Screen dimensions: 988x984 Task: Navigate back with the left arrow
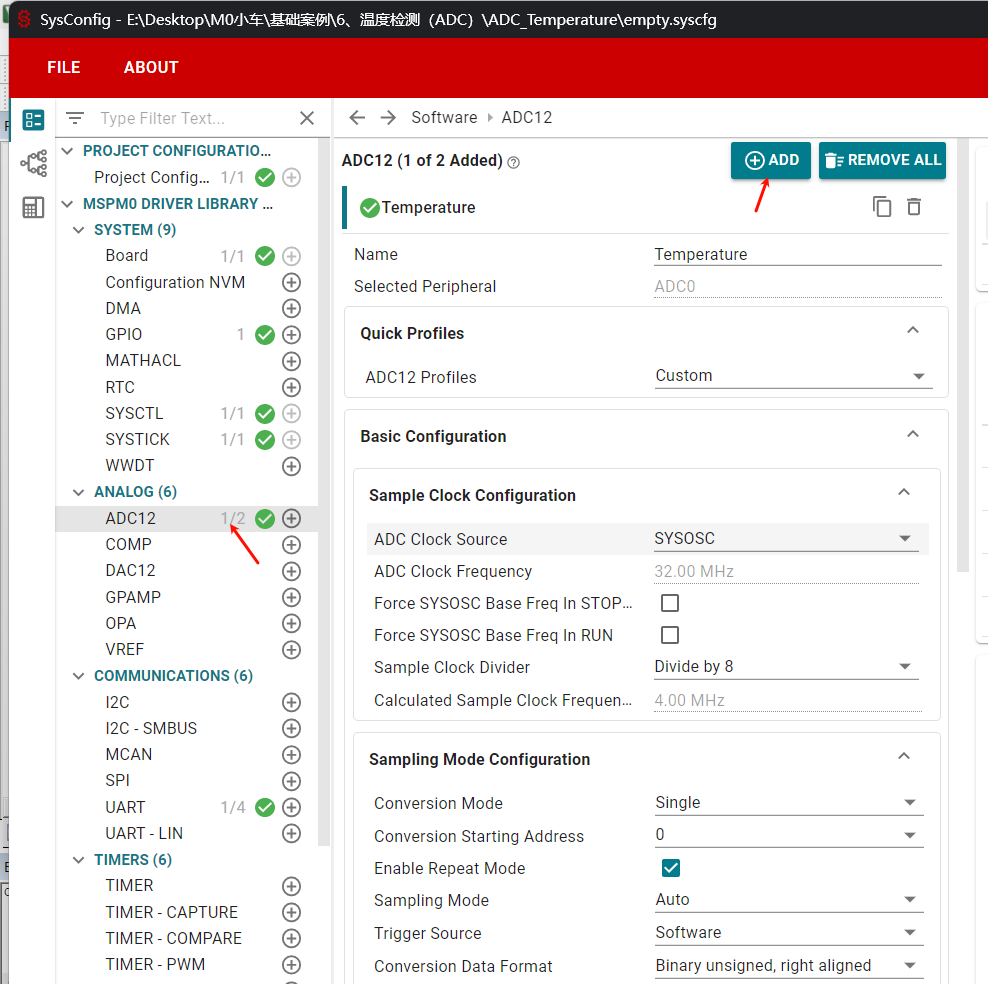(357, 117)
